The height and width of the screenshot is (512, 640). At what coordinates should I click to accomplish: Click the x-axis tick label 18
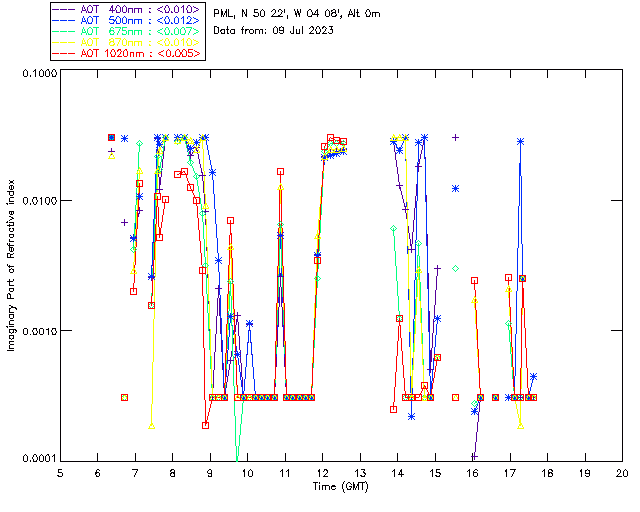pos(547,473)
